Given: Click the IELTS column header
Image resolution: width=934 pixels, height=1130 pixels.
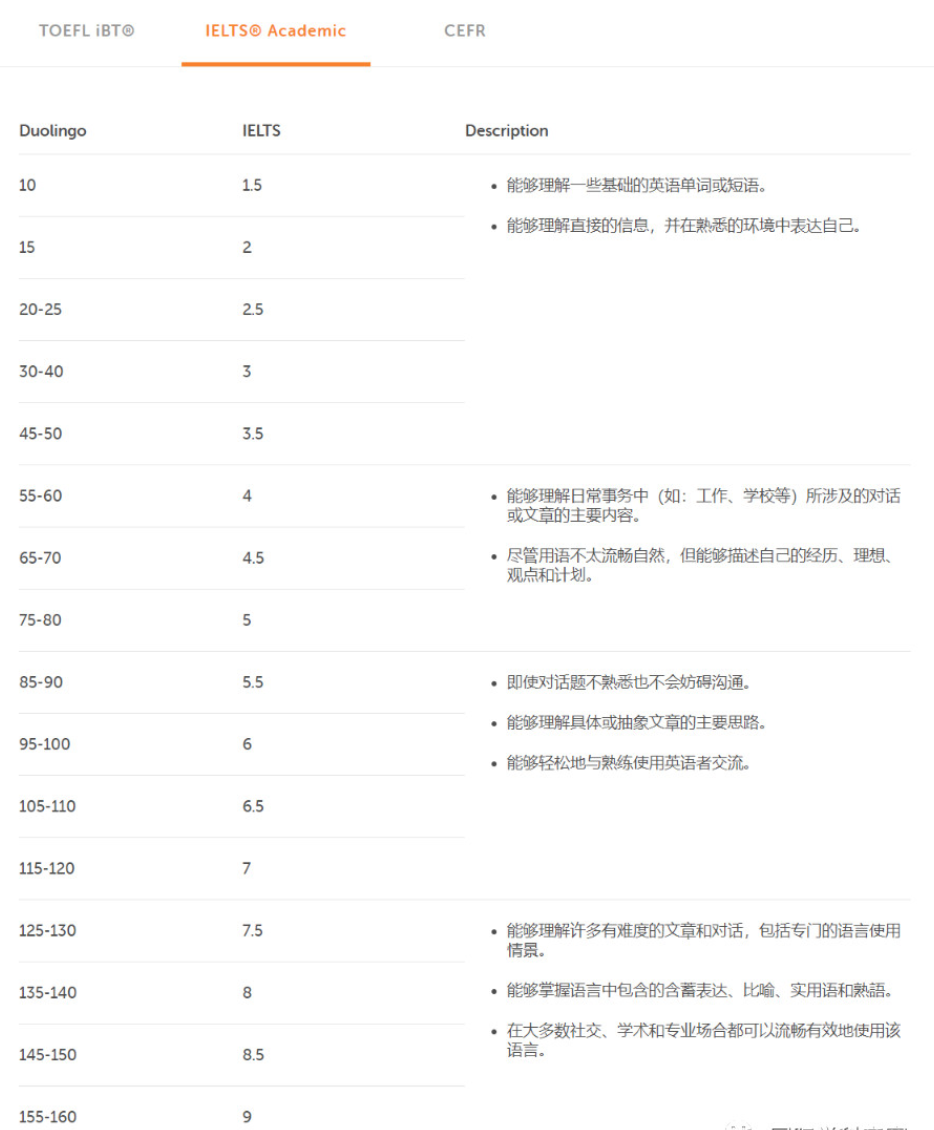Looking at the screenshot, I should click(261, 131).
